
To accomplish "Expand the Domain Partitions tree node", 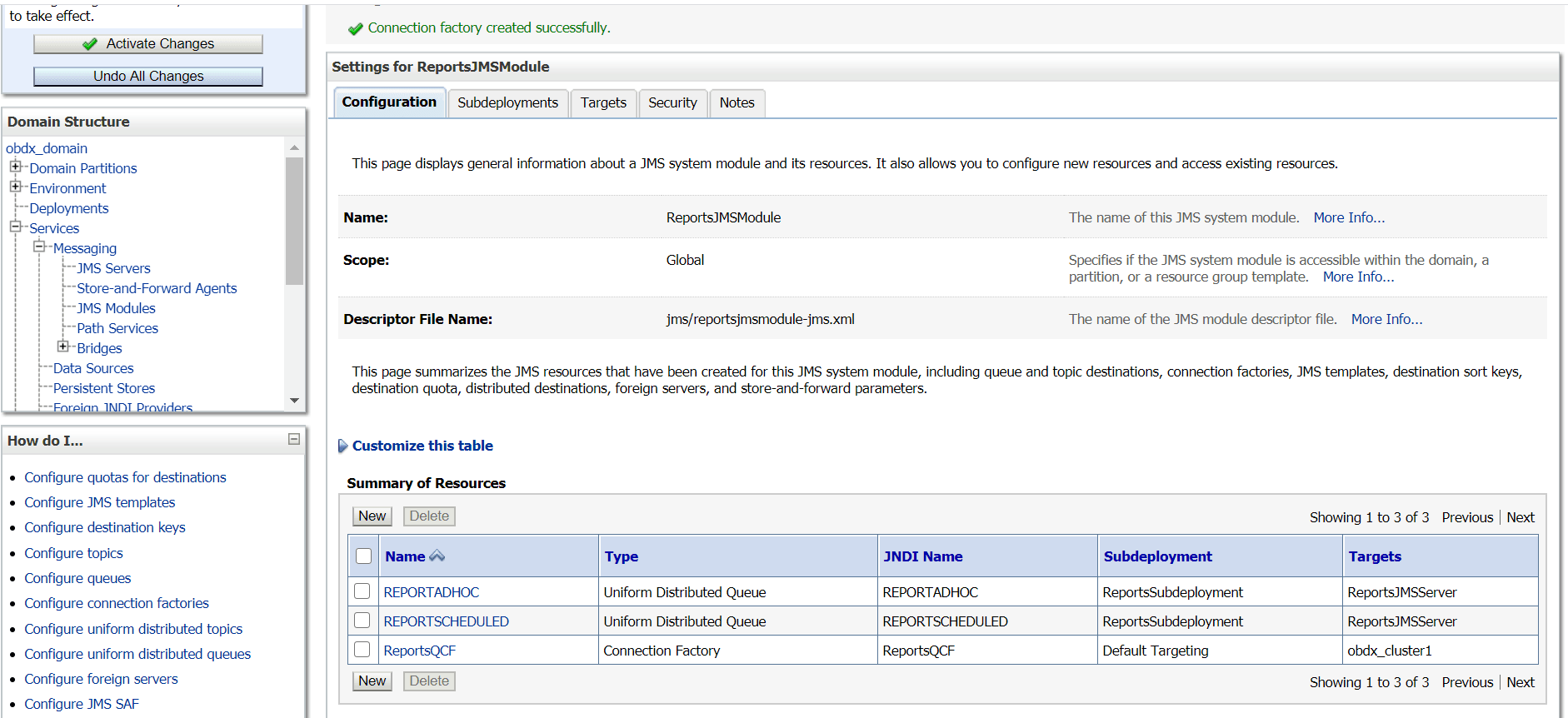I will 15,167.
